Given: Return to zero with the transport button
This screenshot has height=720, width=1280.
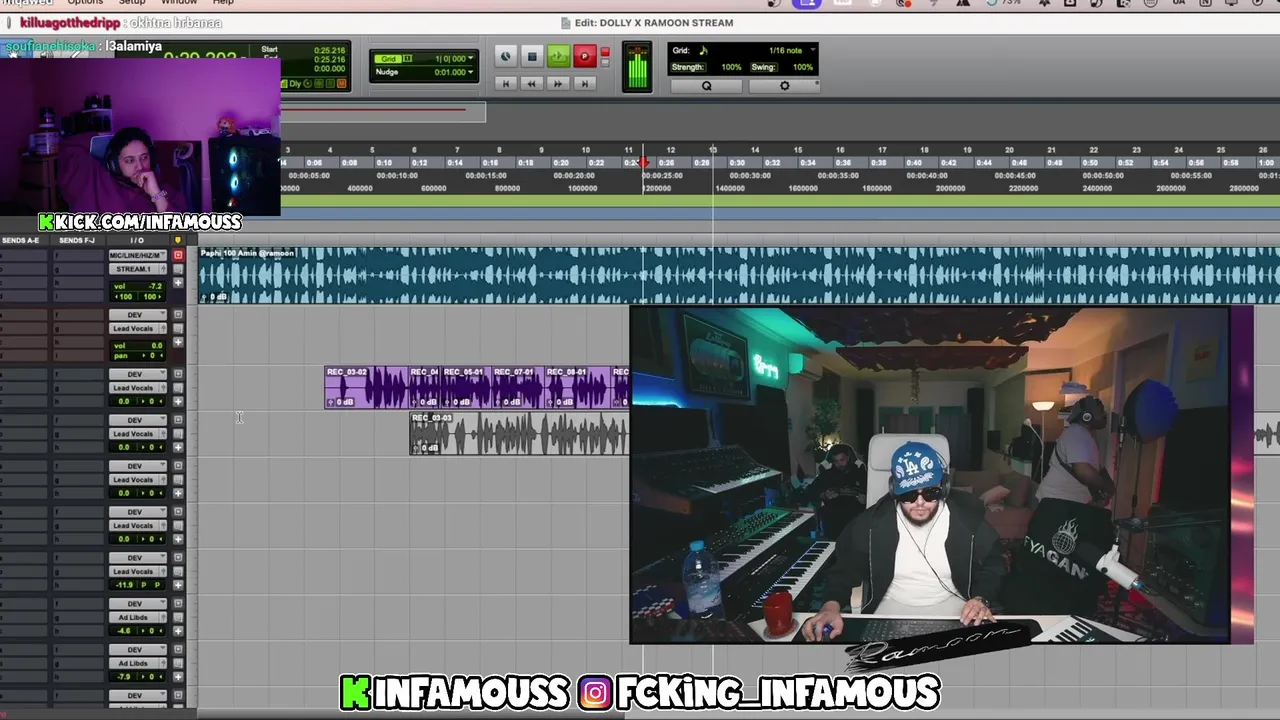Looking at the screenshot, I should [x=506, y=84].
